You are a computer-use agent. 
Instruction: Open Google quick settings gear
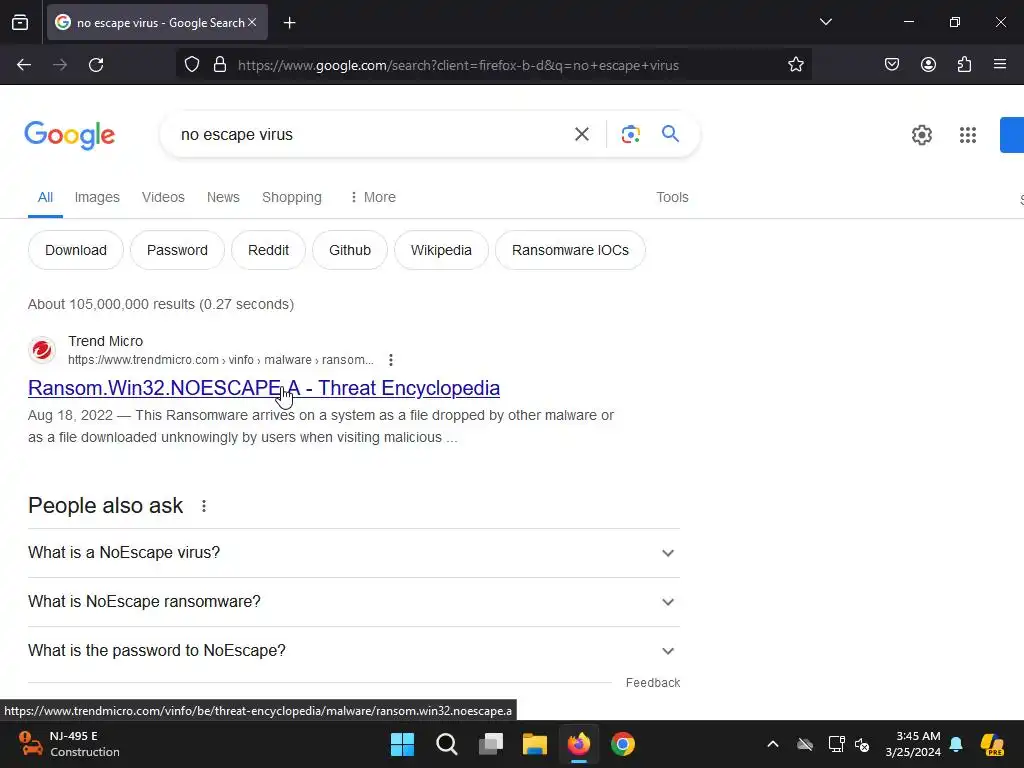coord(921,135)
